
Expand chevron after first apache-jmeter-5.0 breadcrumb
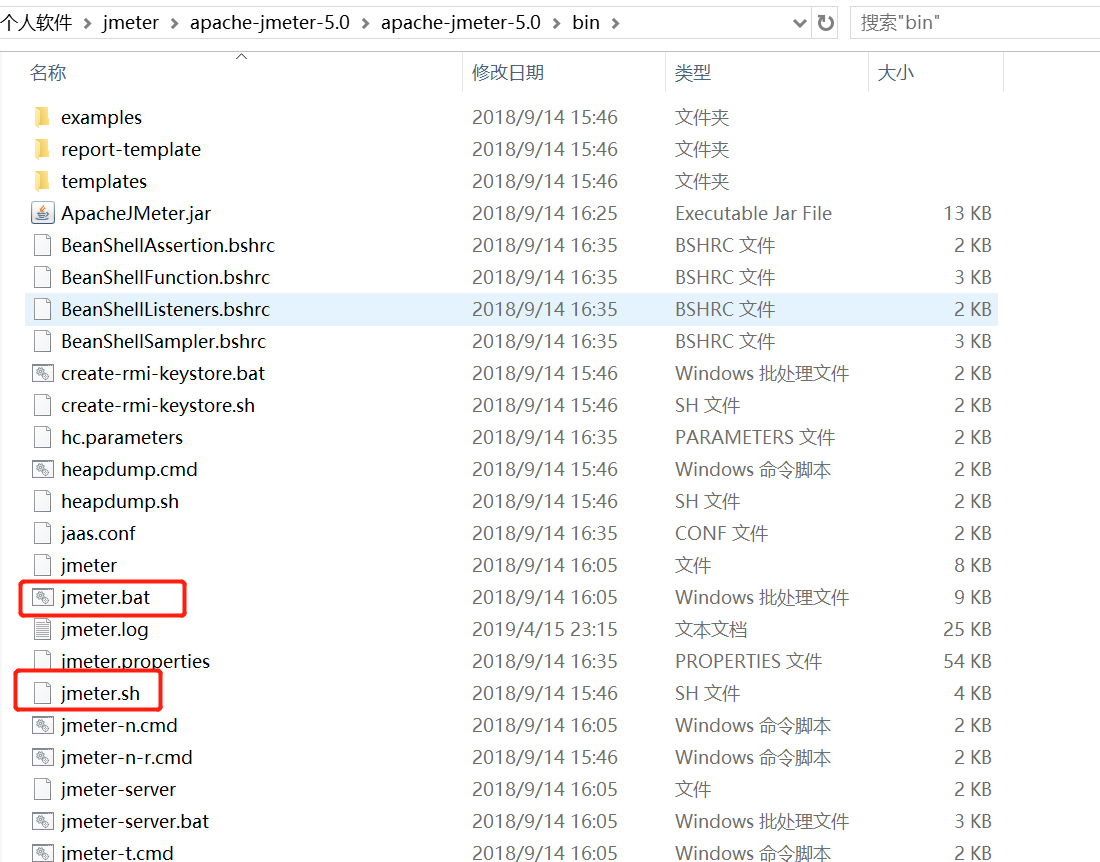click(x=365, y=23)
